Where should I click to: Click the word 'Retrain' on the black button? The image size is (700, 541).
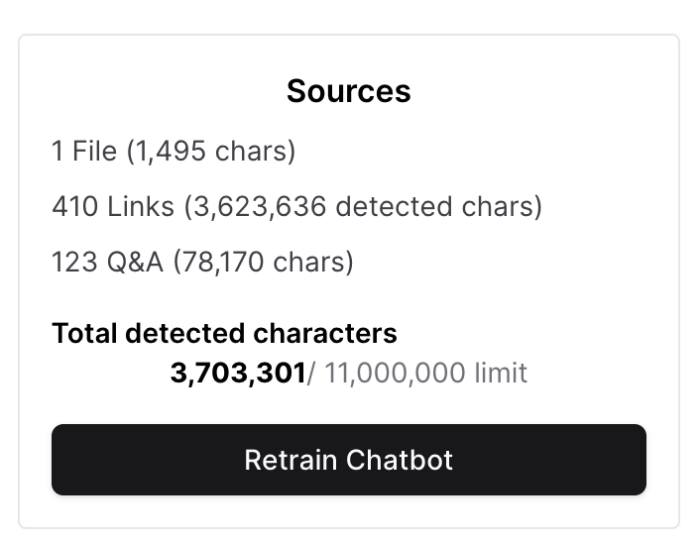tap(290, 460)
